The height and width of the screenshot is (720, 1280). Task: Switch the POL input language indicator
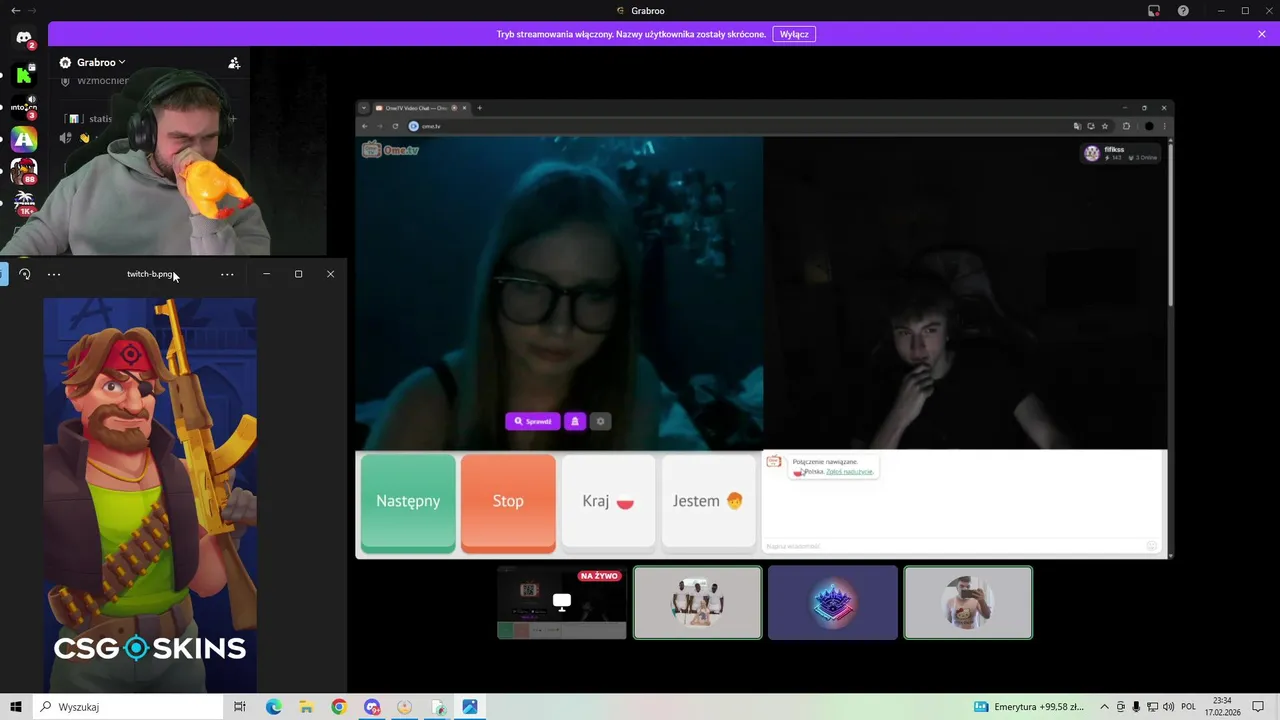[x=1189, y=707]
